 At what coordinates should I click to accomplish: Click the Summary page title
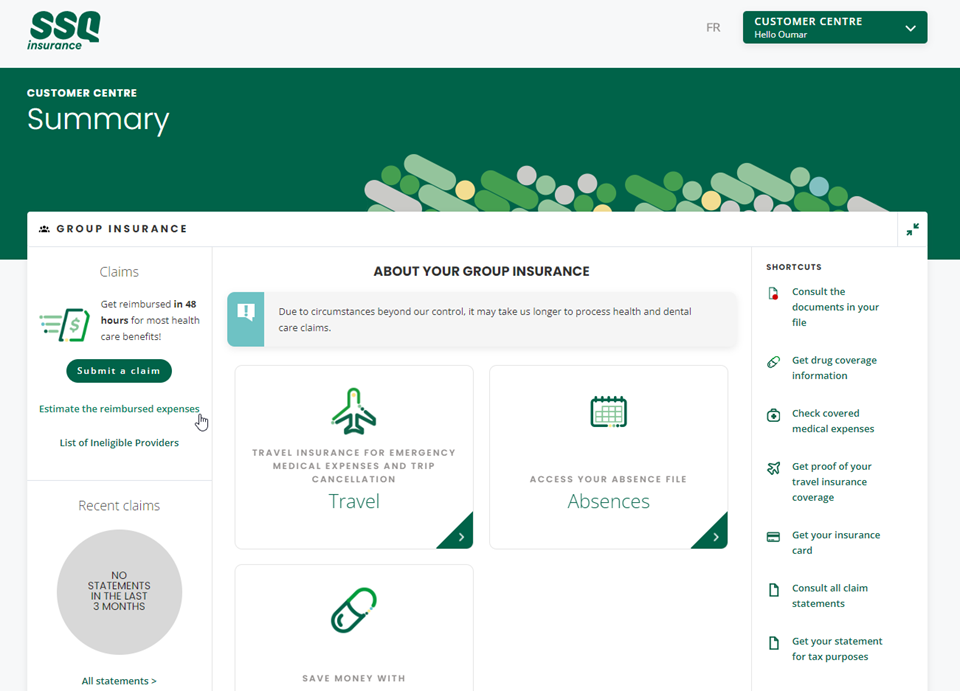pos(98,119)
